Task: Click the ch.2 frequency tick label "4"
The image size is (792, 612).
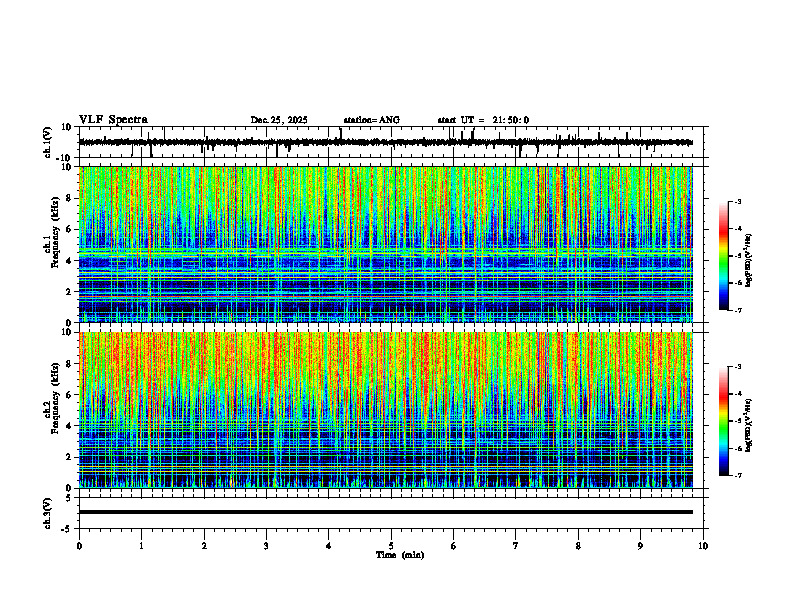Action: tap(70, 426)
